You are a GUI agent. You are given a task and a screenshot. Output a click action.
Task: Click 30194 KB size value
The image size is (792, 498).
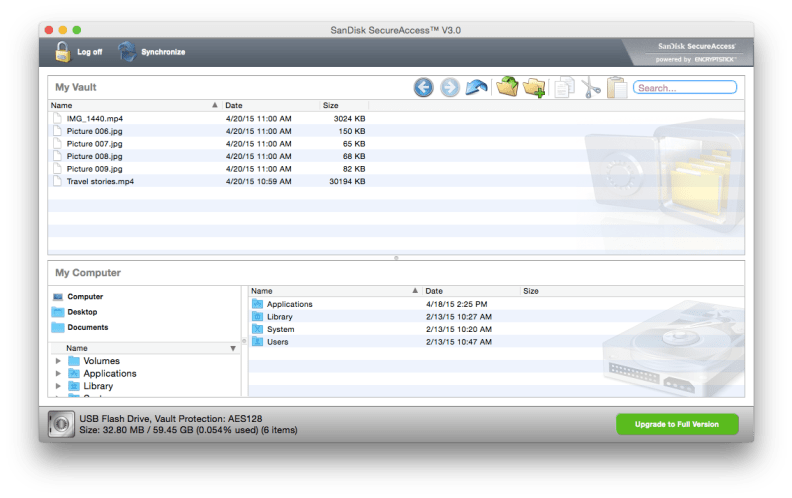[x=347, y=181]
